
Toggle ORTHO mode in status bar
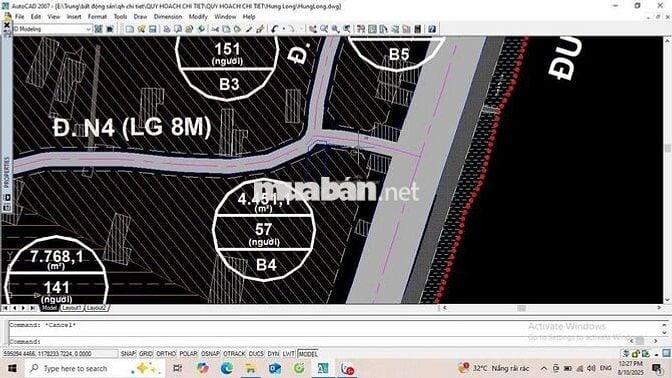(166, 354)
